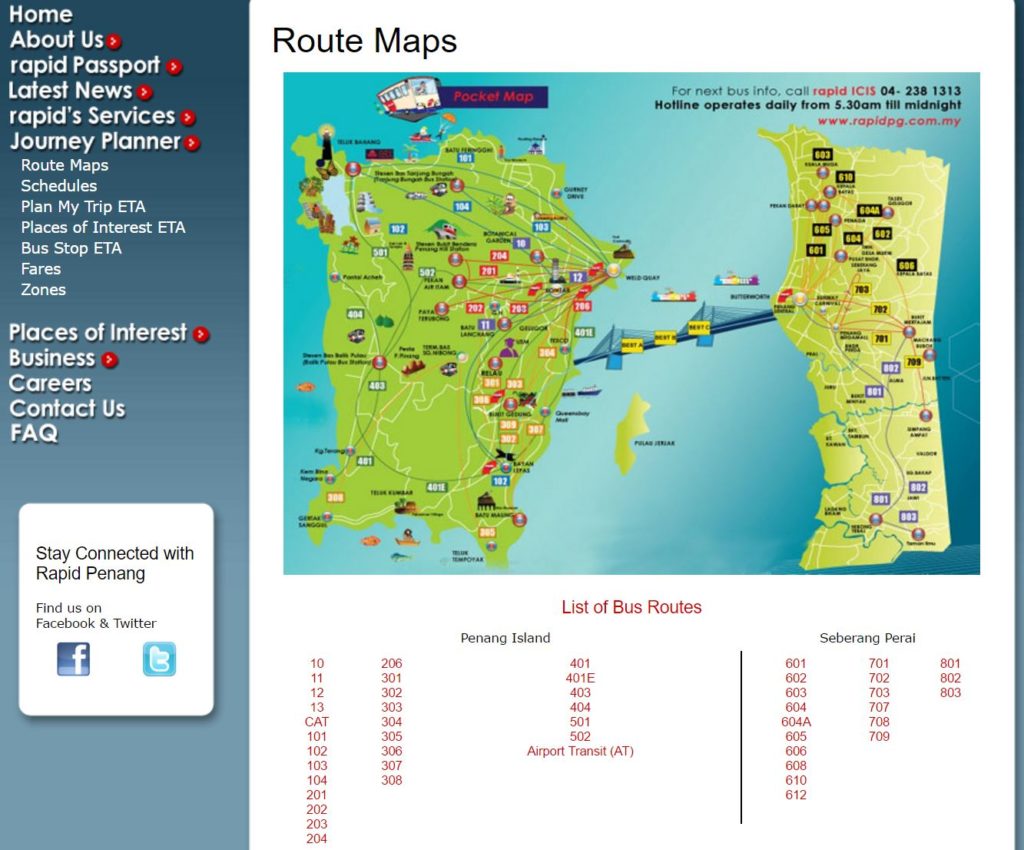Open bus route 13
Screen dimensions: 1024x850
pos(317,708)
